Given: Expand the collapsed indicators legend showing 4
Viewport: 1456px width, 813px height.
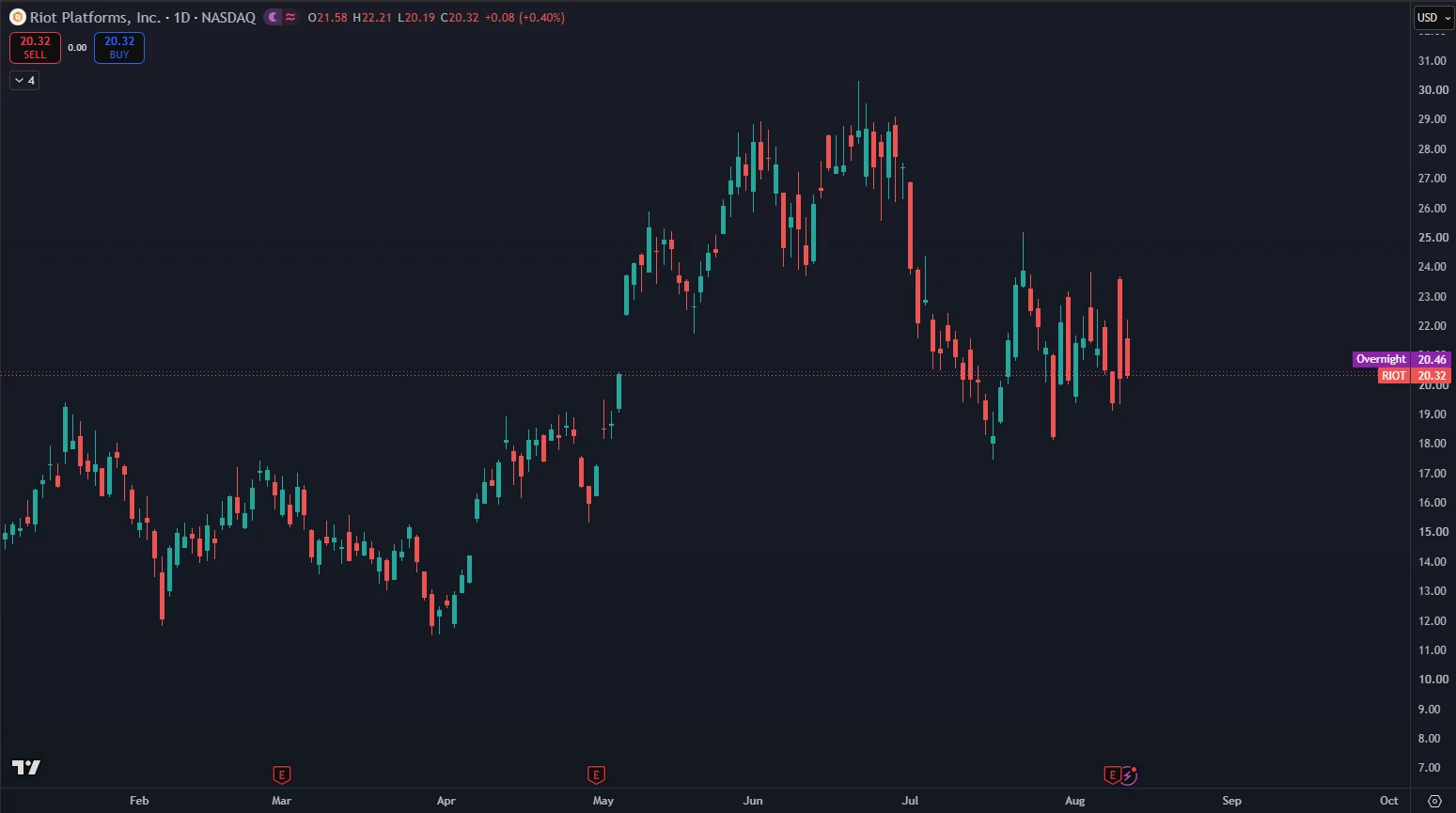Looking at the screenshot, I should (x=24, y=81).
